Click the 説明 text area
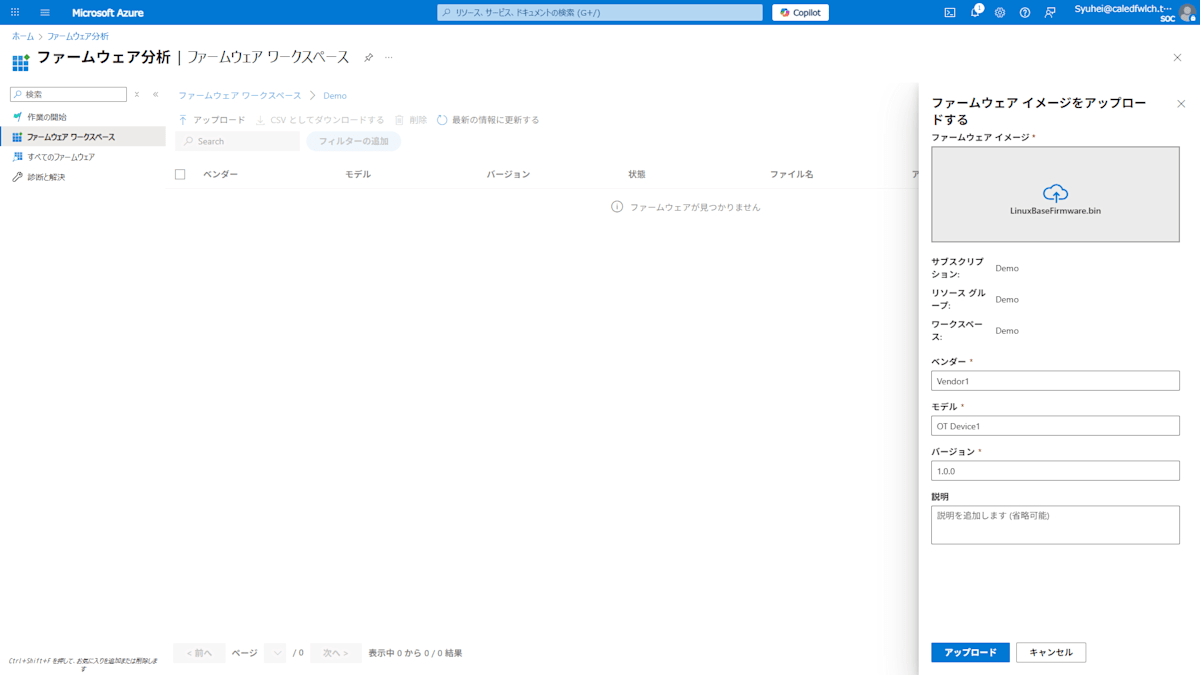Image resolution: width=1200 pixels, height=675 pixels. coord(1055,525)
